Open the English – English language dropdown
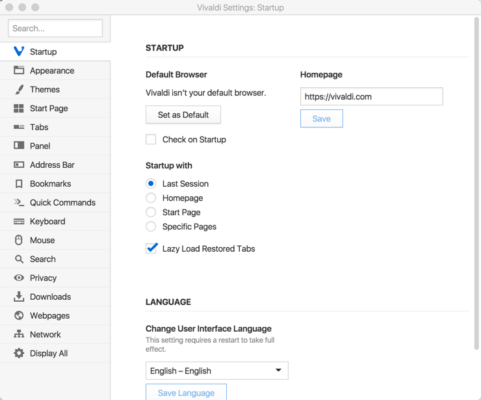 coord(217,371)
